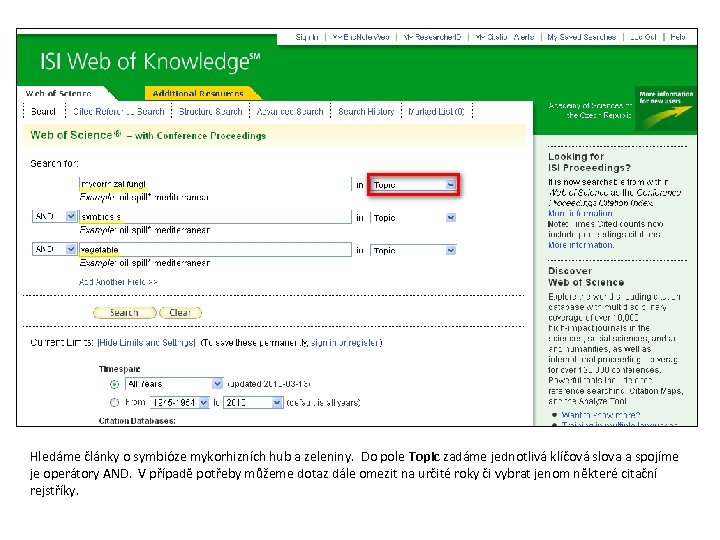Open Advanced Search

coord(290,112)
